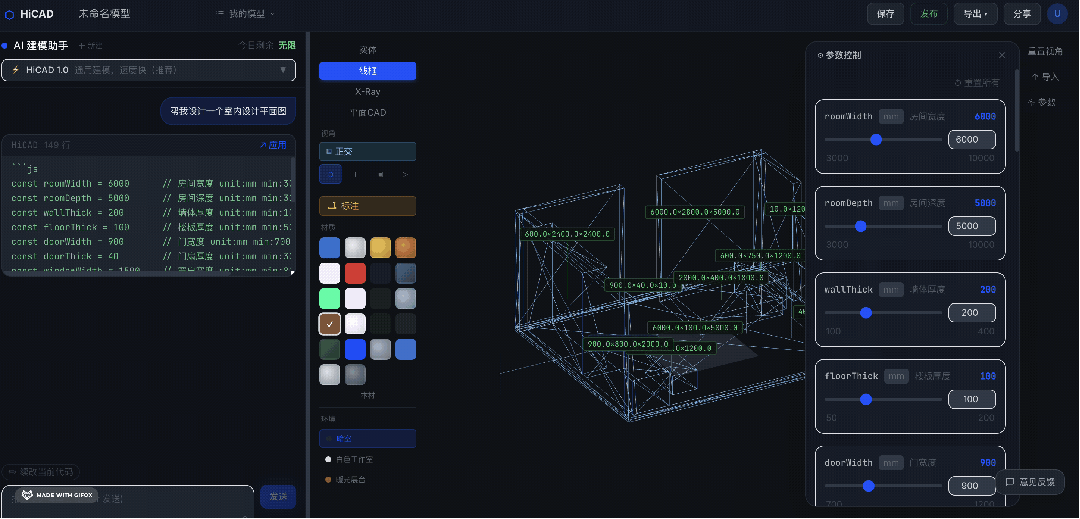Click the 600.0×2100.0×2400.0 dimension label
This screenshot has width=1080, height=519.
point(567,234)
